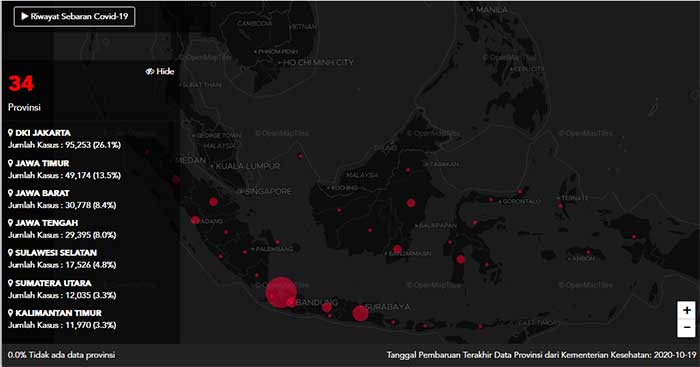Screen dimensions: 700x367
Task: Click the red bubble near Surabaya label
Action: (360, 313)
